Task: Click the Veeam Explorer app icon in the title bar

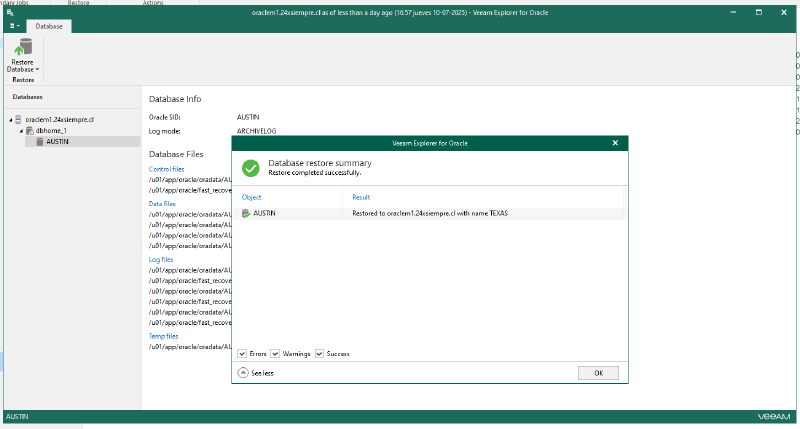Action: click(x=10, y=13)
